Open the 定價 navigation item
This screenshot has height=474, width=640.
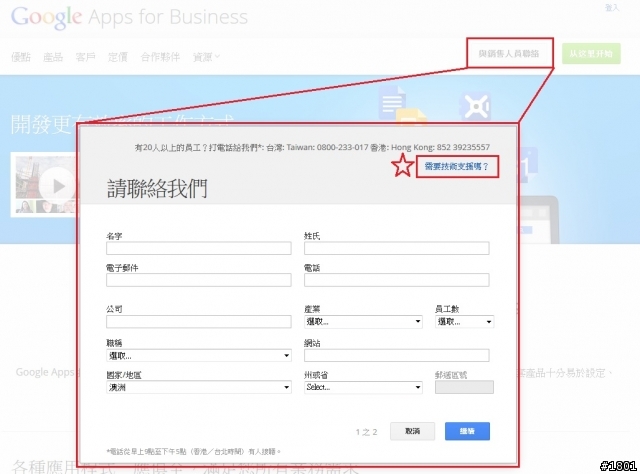[x=118, y=57]
